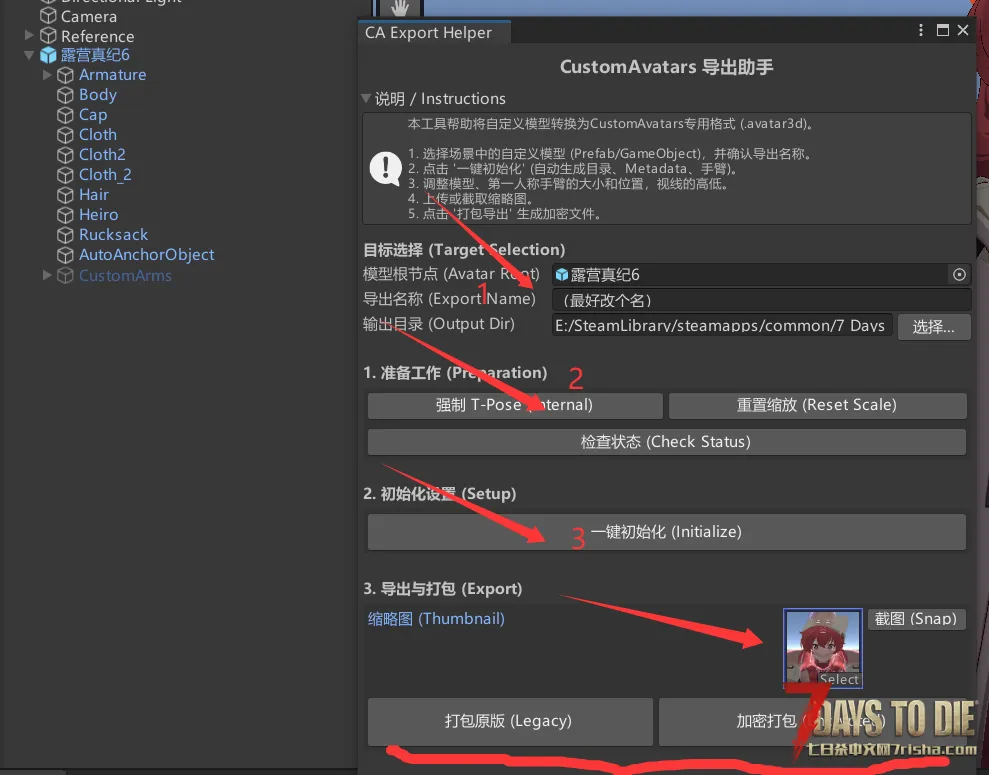The width and height of the screenshot is (989, 775).
Task: Open the CA Export Helper panel options menu
Action: click(x=921, y=31)
